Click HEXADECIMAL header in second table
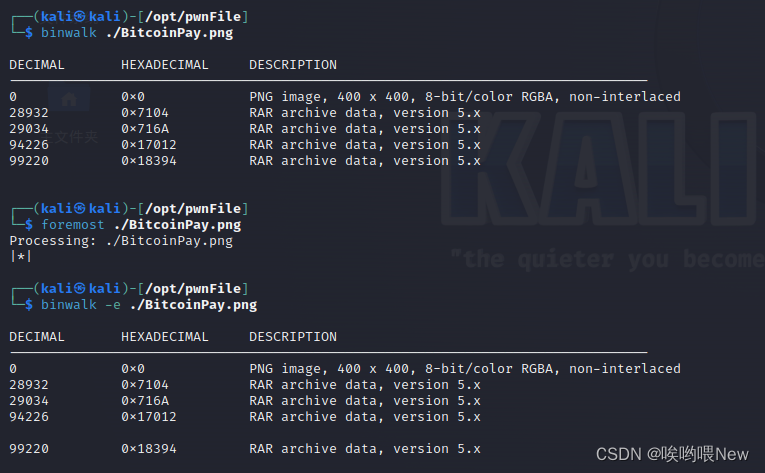This screenshot has height=473, width=765. pos(164,337)
